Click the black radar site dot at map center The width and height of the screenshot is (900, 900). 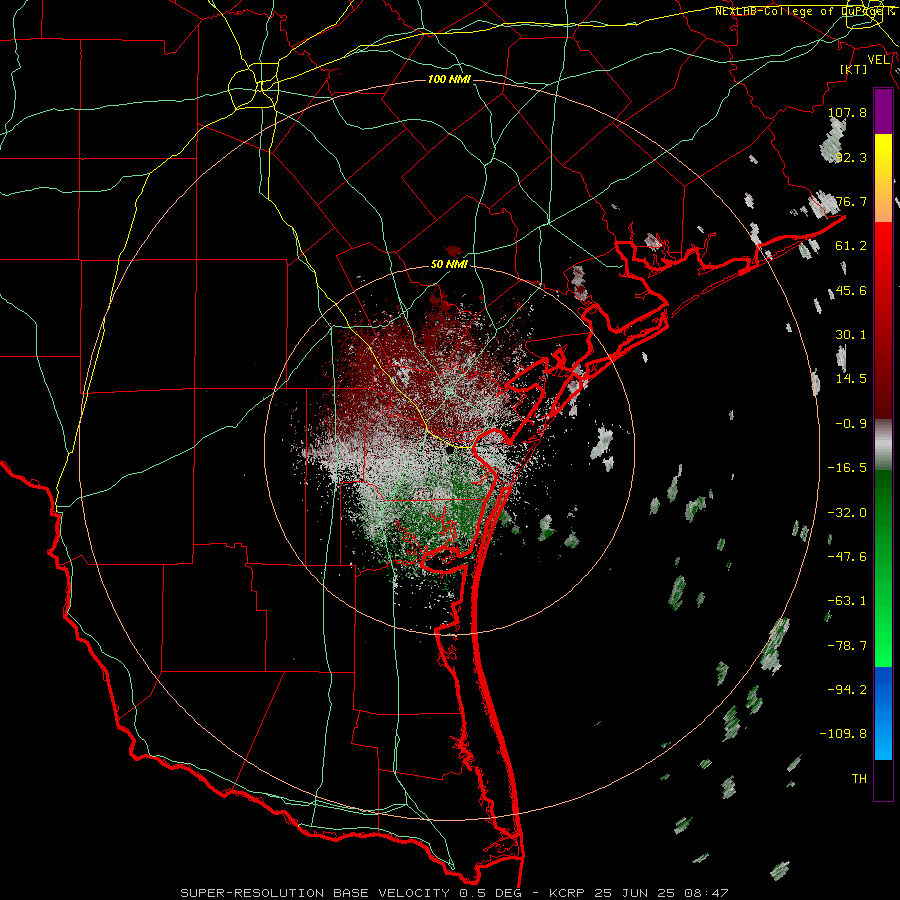[x=449, y=450]
